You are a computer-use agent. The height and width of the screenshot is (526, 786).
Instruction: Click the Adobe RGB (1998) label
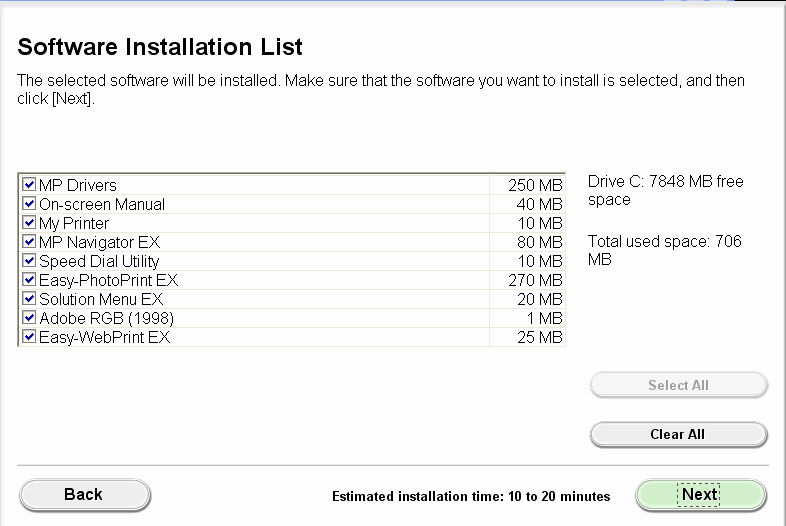[x=106, y=318]
